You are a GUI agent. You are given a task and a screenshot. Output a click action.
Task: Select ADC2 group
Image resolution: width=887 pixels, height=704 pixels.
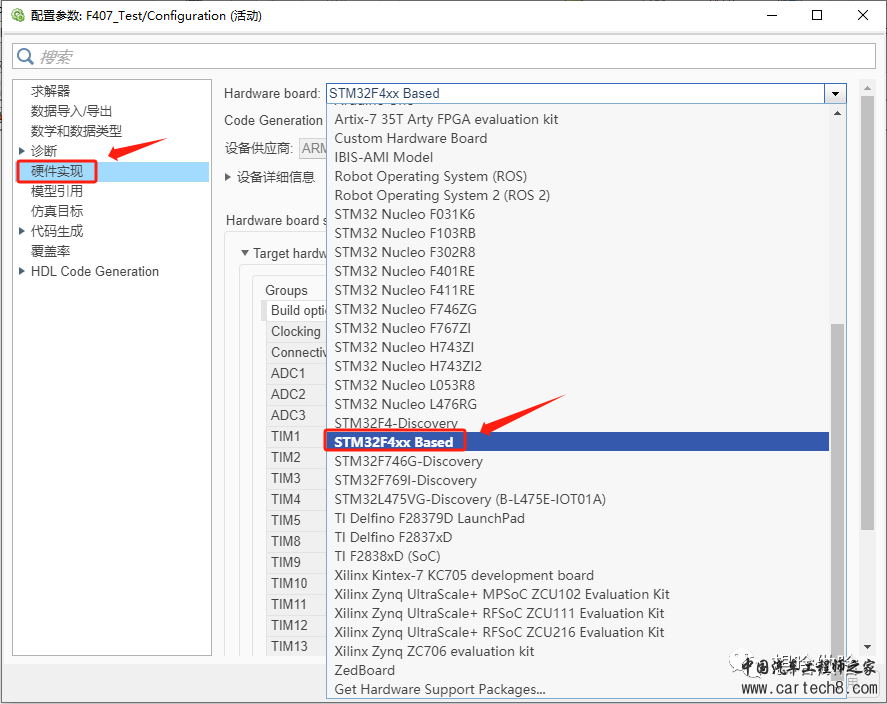(x=295, y=394)
